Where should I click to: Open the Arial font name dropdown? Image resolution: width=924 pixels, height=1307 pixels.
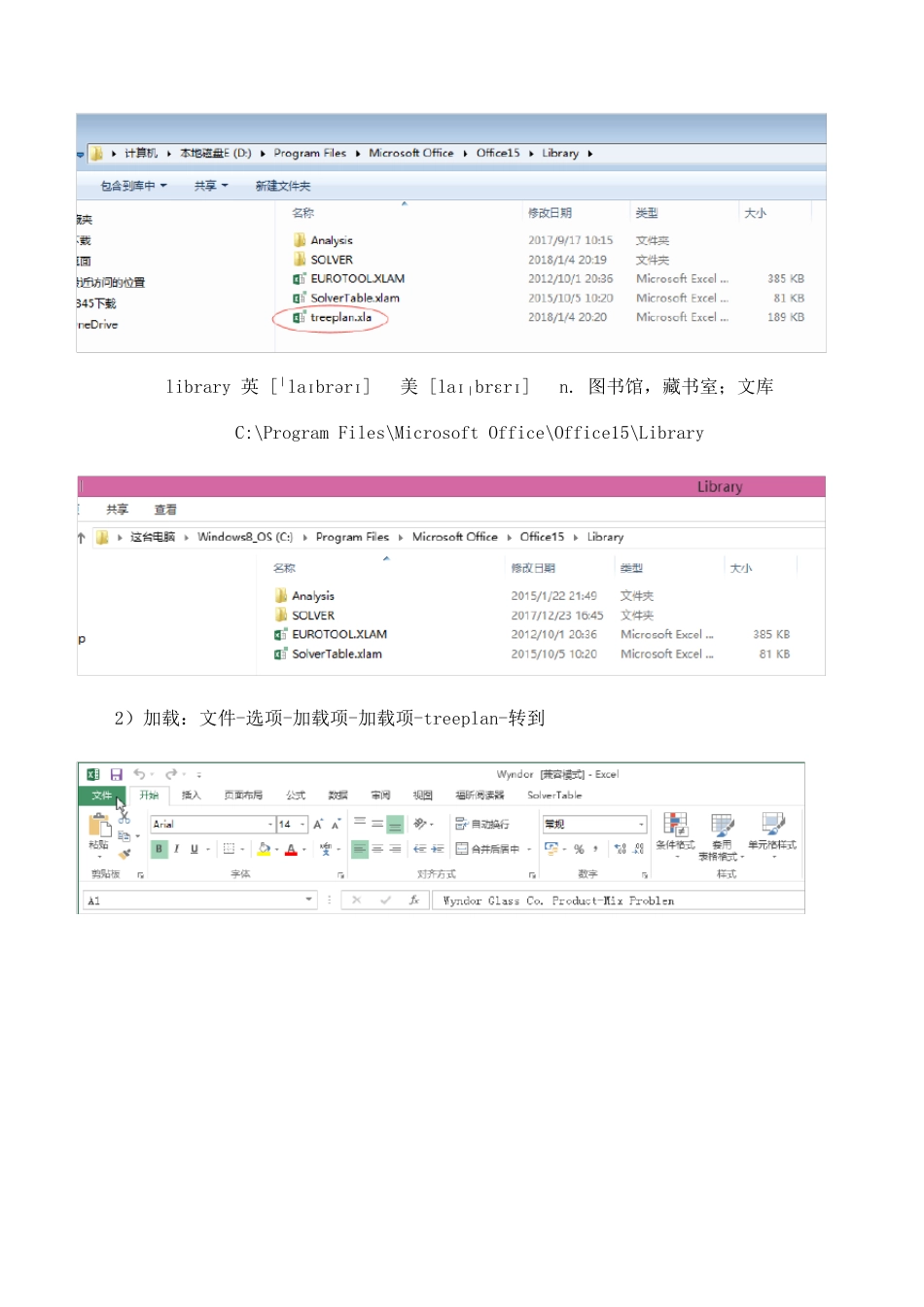270,824
